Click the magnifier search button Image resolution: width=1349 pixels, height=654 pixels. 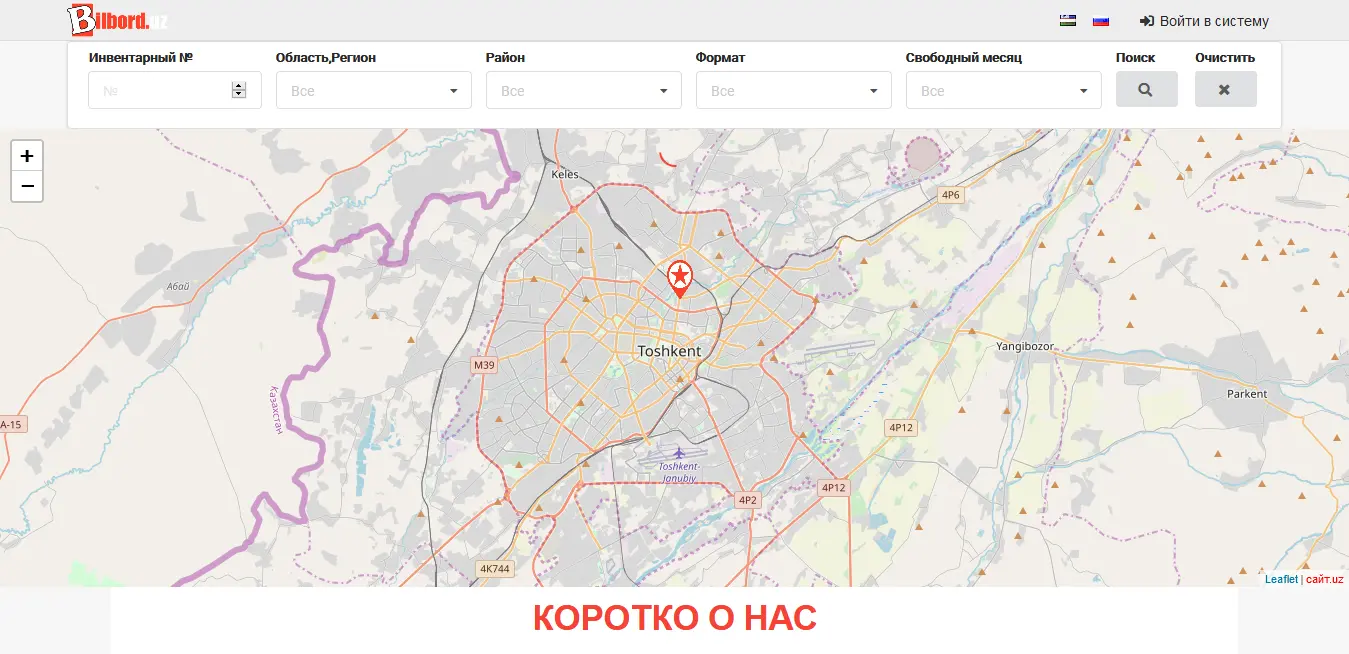coord(1146,89)
